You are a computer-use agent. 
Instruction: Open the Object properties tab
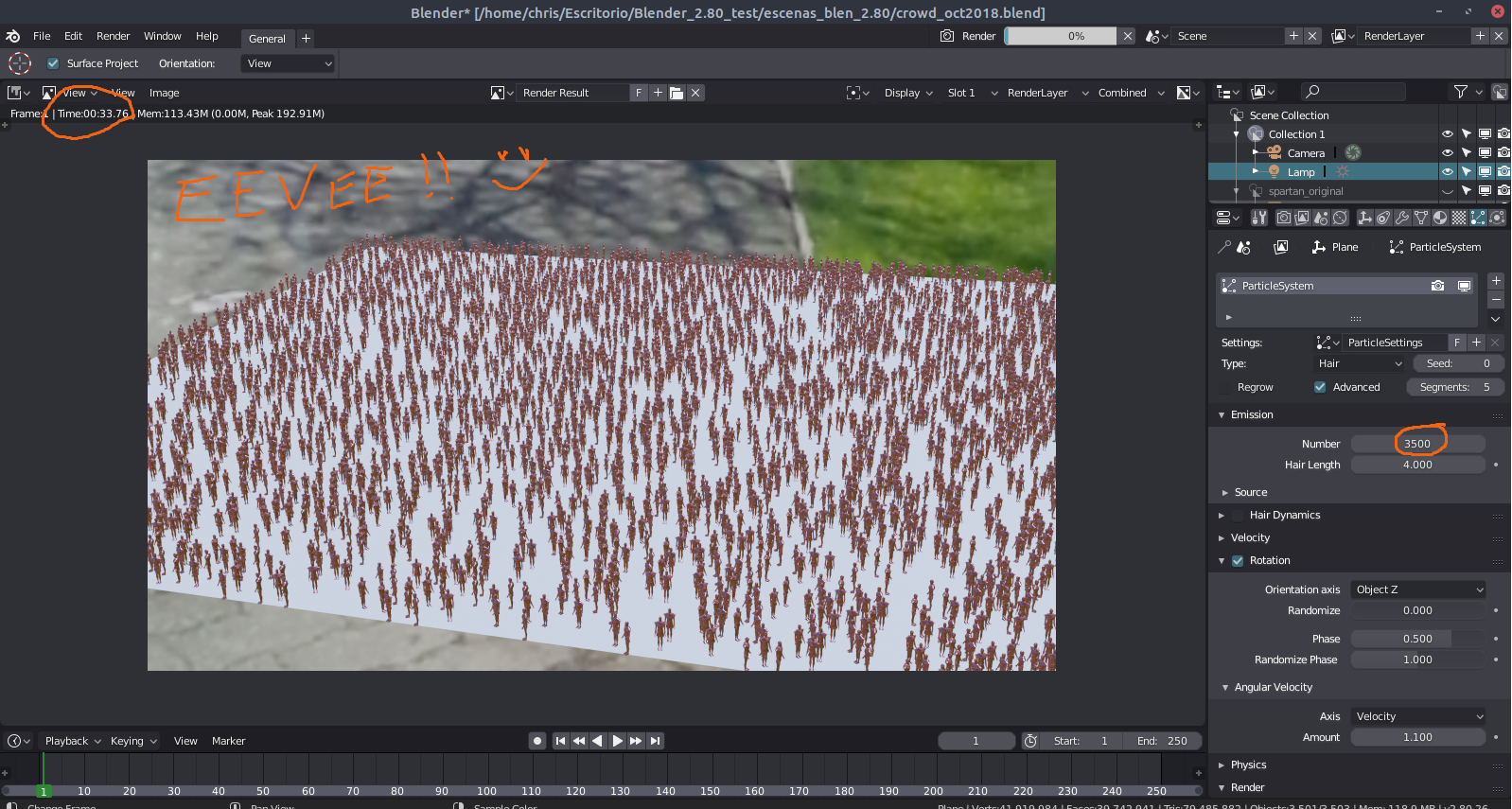1364,218
